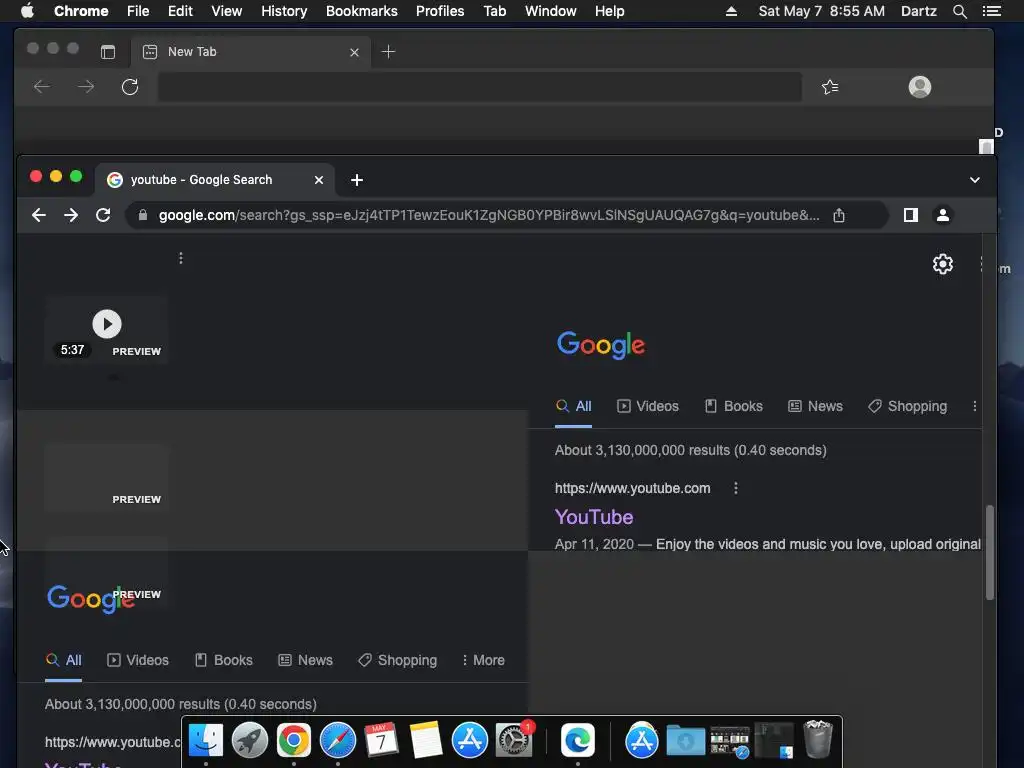This screenshot has height=768, width=1024.
Task: Expand more search filters dots after Shopping
Action: 974,406
